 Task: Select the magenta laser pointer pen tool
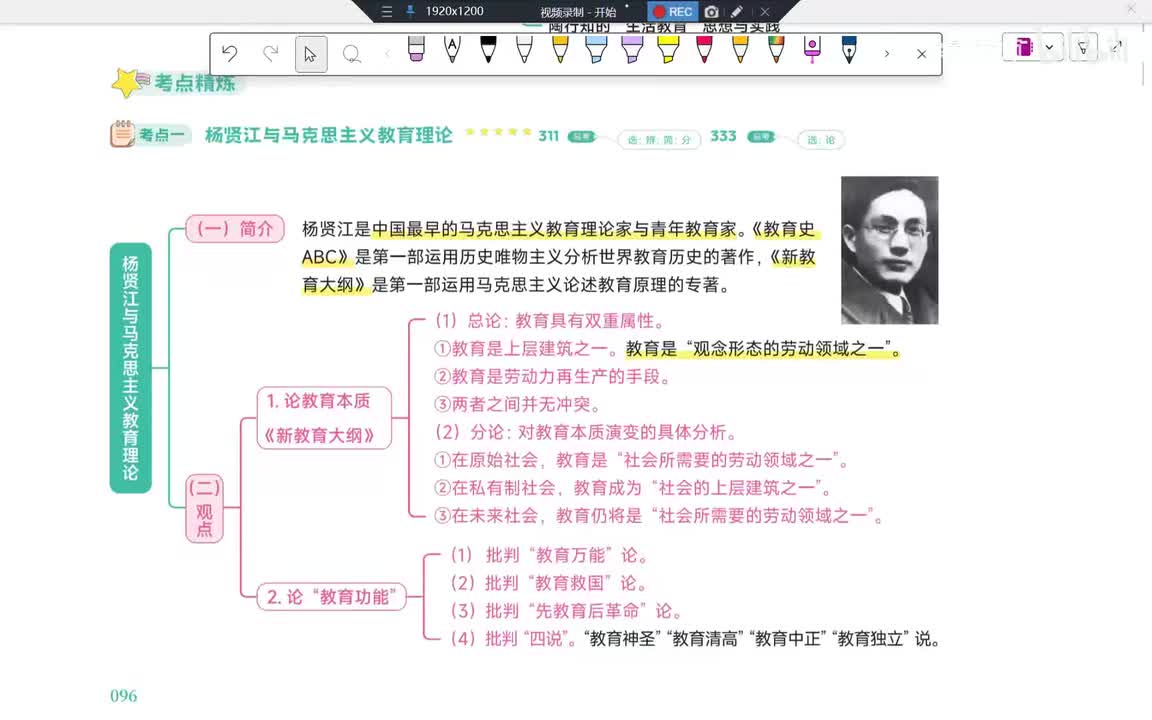click(x=812, y=49)
